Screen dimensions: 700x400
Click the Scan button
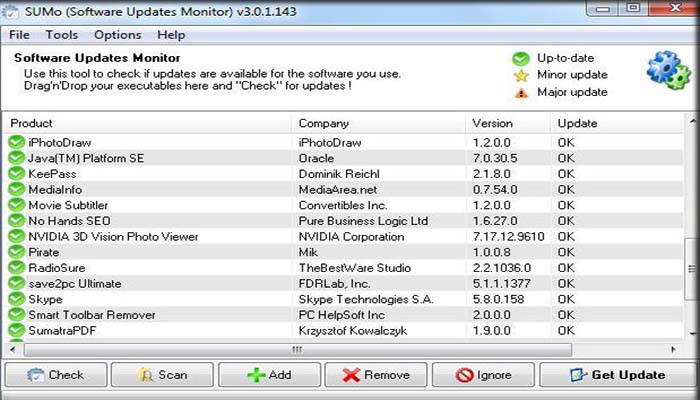(x=162, y=375)
